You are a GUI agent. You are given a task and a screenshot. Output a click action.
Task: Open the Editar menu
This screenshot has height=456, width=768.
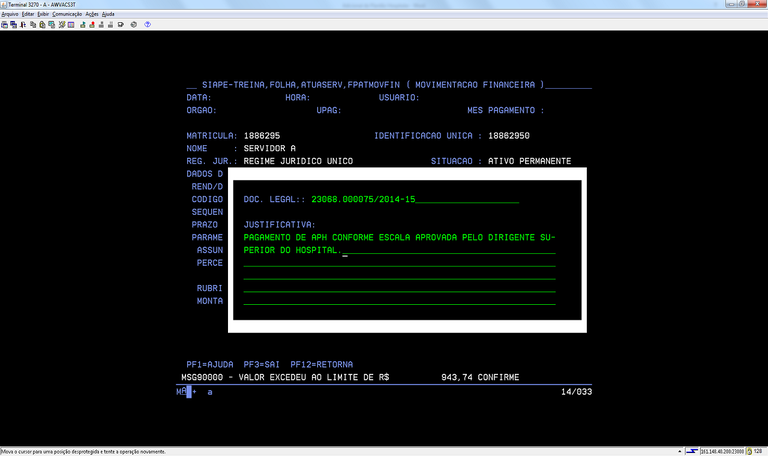[x=28, y=14]
